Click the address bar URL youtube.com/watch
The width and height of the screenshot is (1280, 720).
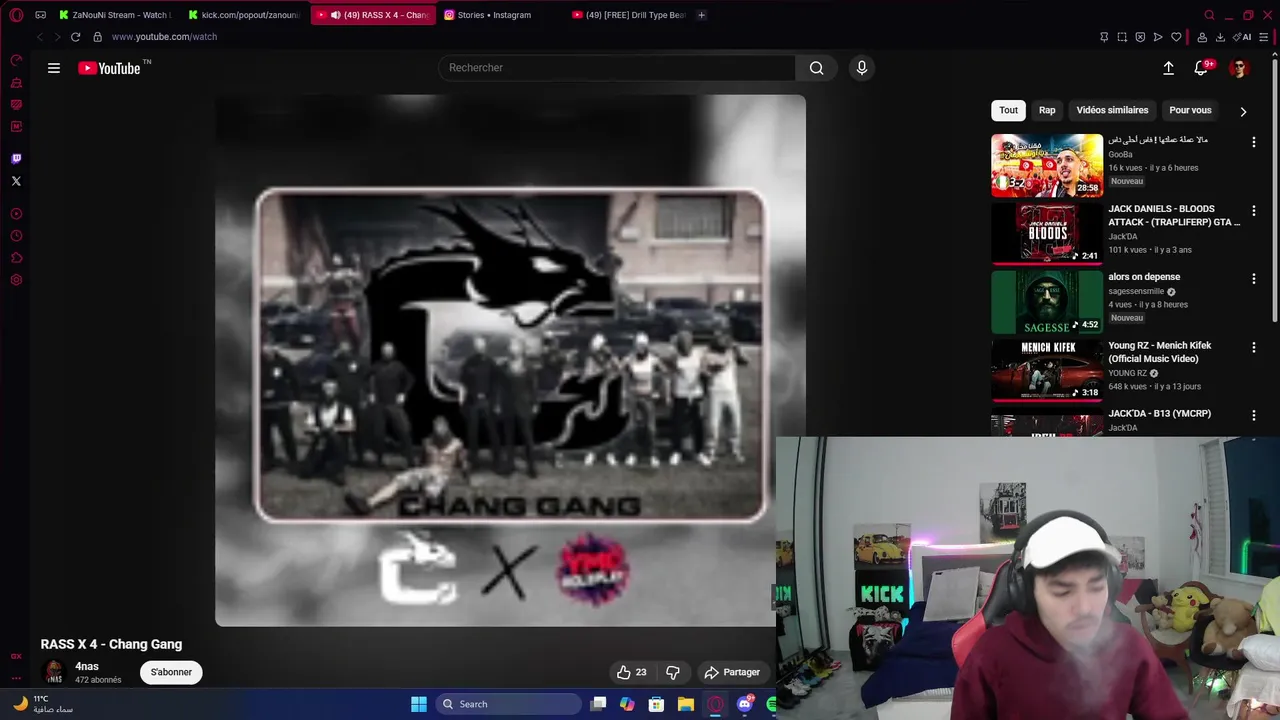click(164, 37)
